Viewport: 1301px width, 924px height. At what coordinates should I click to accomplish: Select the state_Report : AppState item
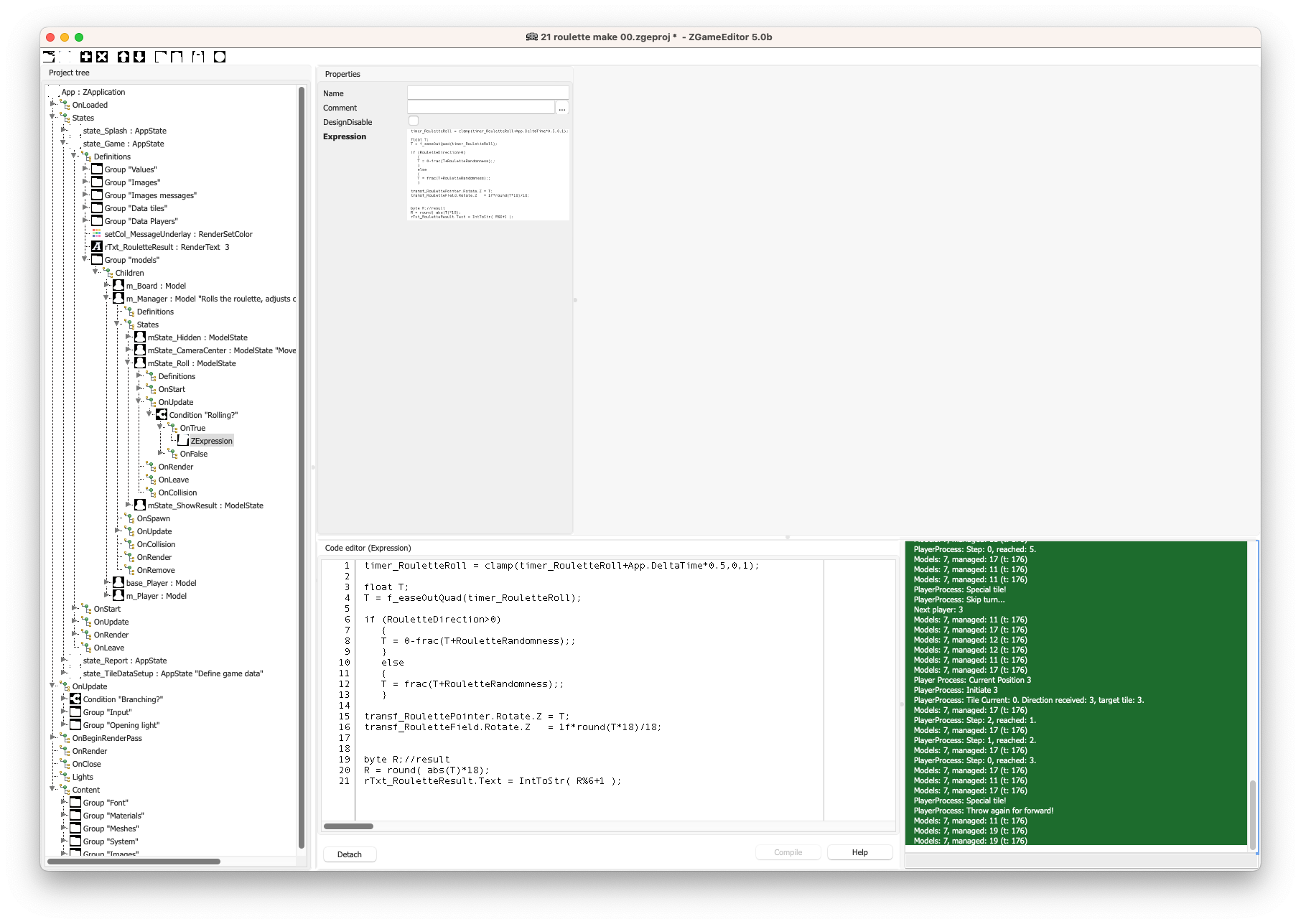tap(125, 661)
